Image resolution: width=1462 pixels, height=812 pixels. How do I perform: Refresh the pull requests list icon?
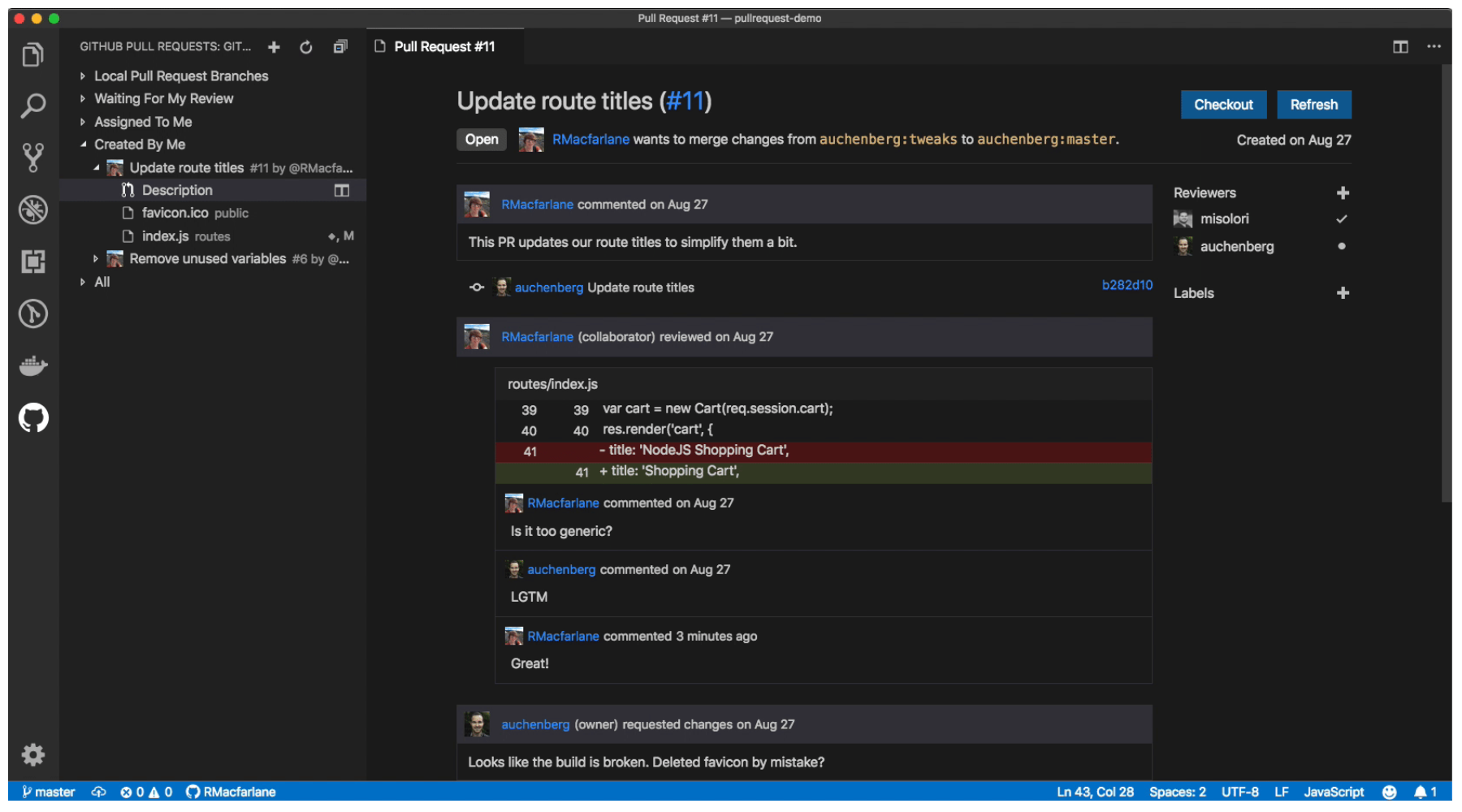coord(306,47)
